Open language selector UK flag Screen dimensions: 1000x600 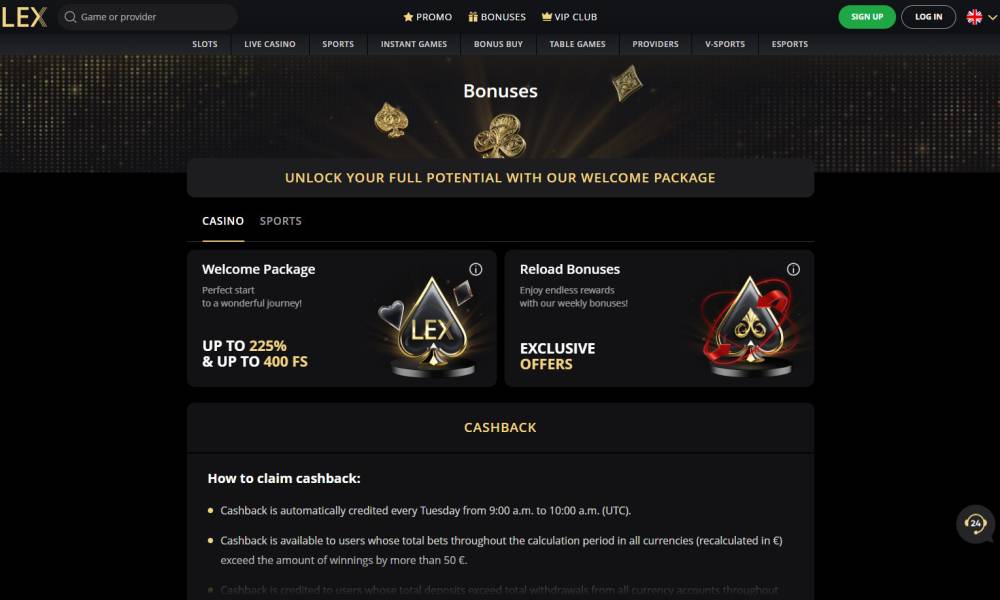974,17
